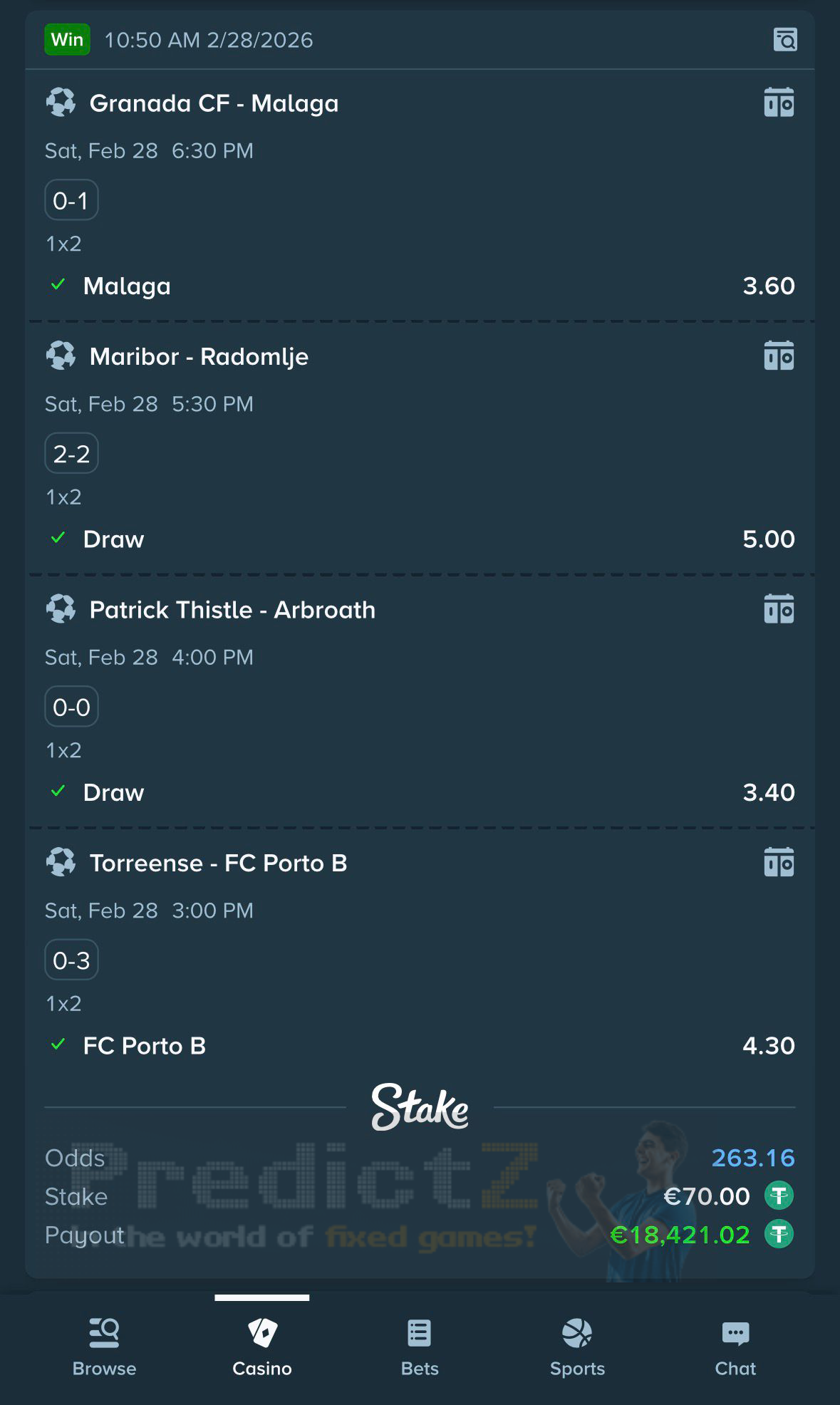Toggle the checkmark beside FC Porto B selection
840x1405 pixels.
pyautogui.click(x=58, y=1044)
